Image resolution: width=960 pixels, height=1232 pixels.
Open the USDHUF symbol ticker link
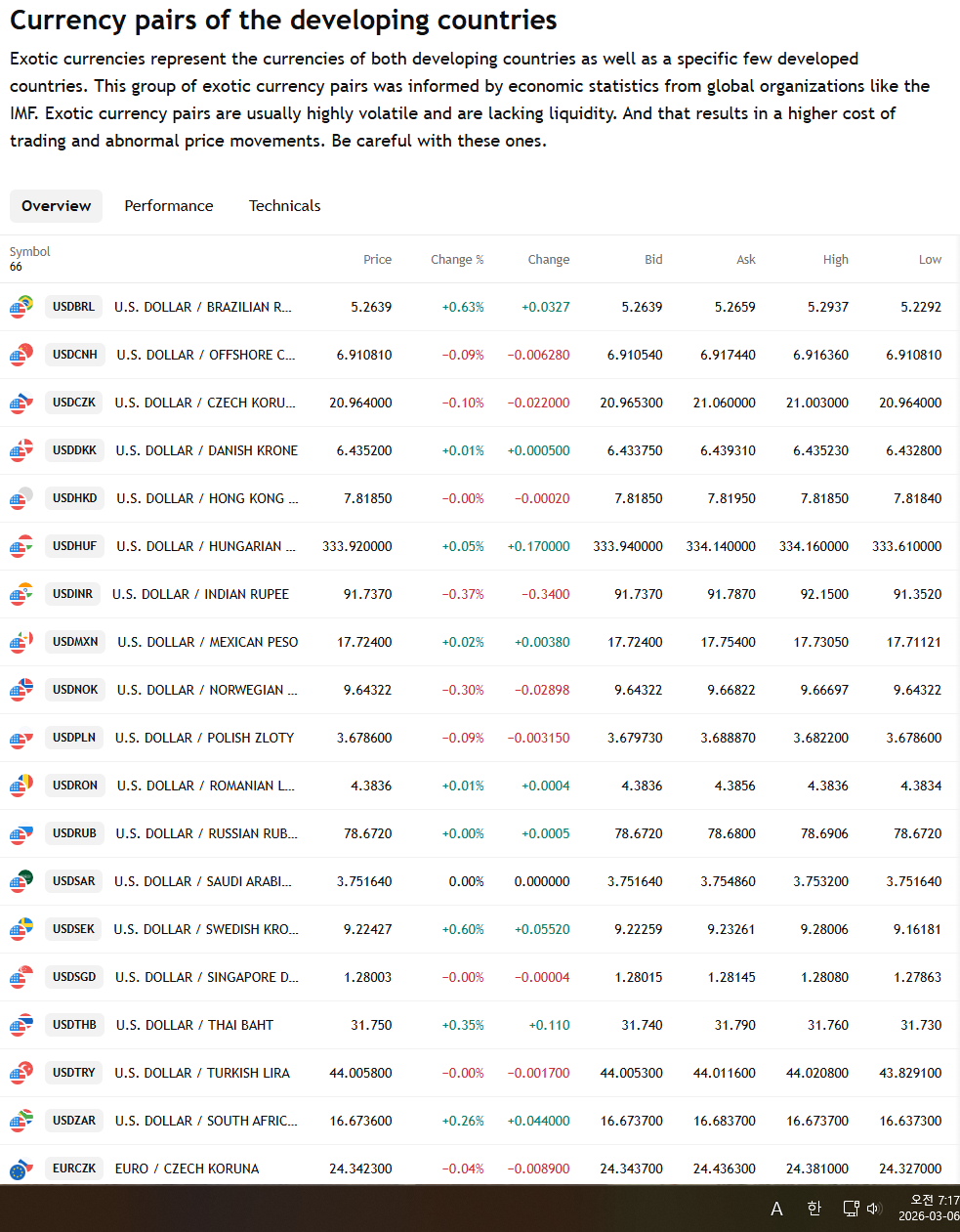75,546
